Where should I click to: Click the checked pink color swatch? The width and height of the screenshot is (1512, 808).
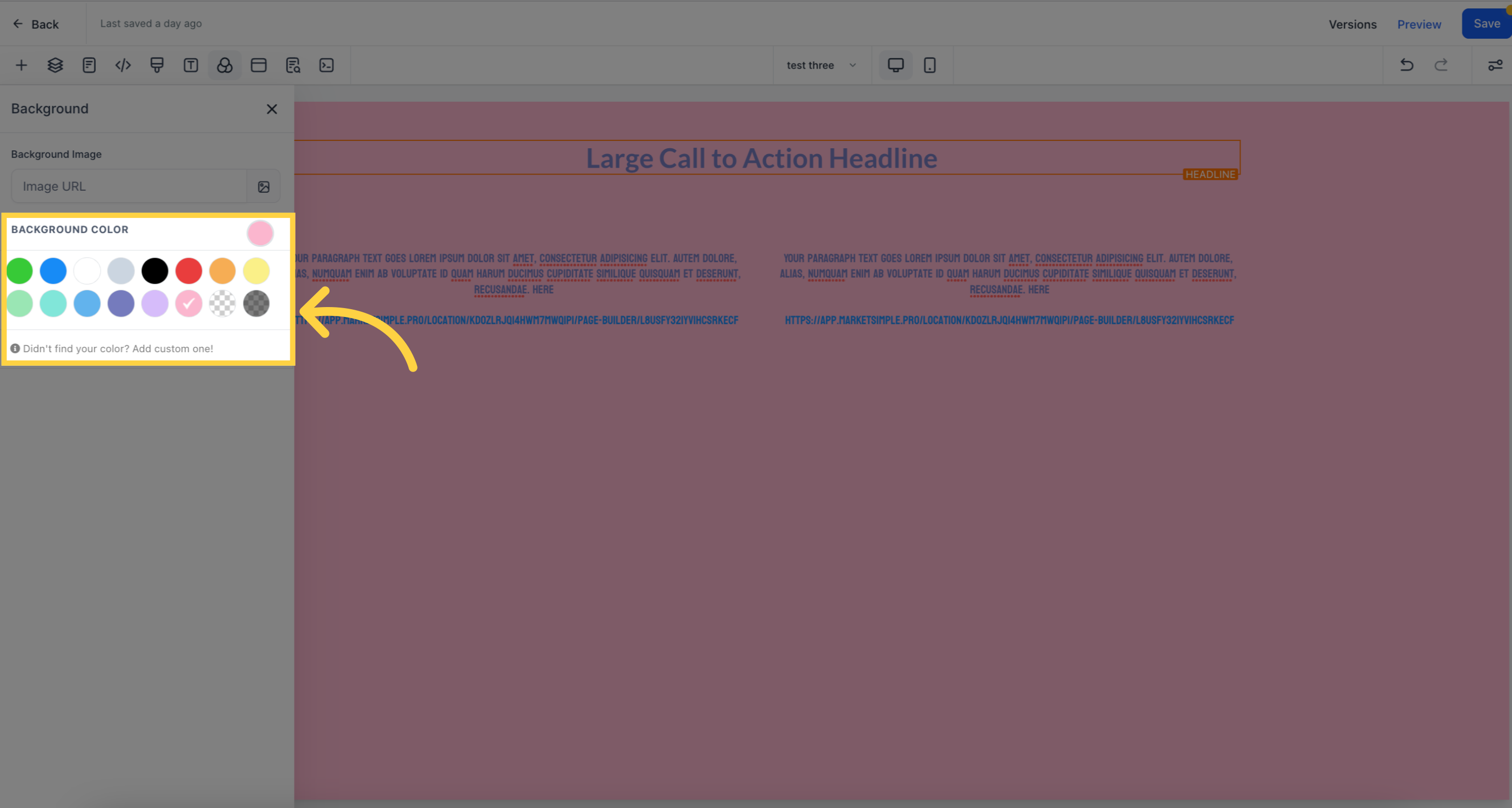[x=189, y=303]
